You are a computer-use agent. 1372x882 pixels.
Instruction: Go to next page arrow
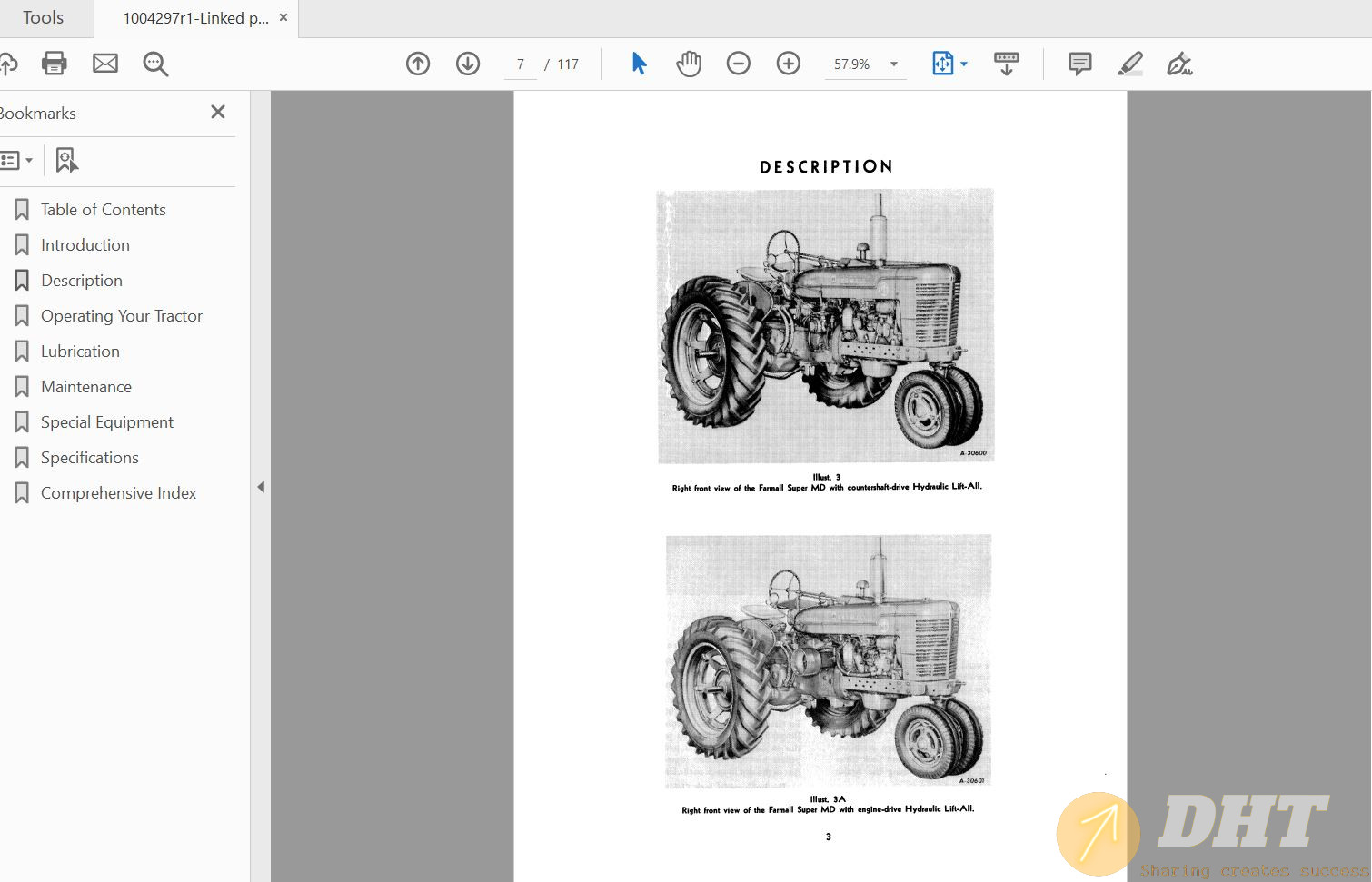[468, 64]
